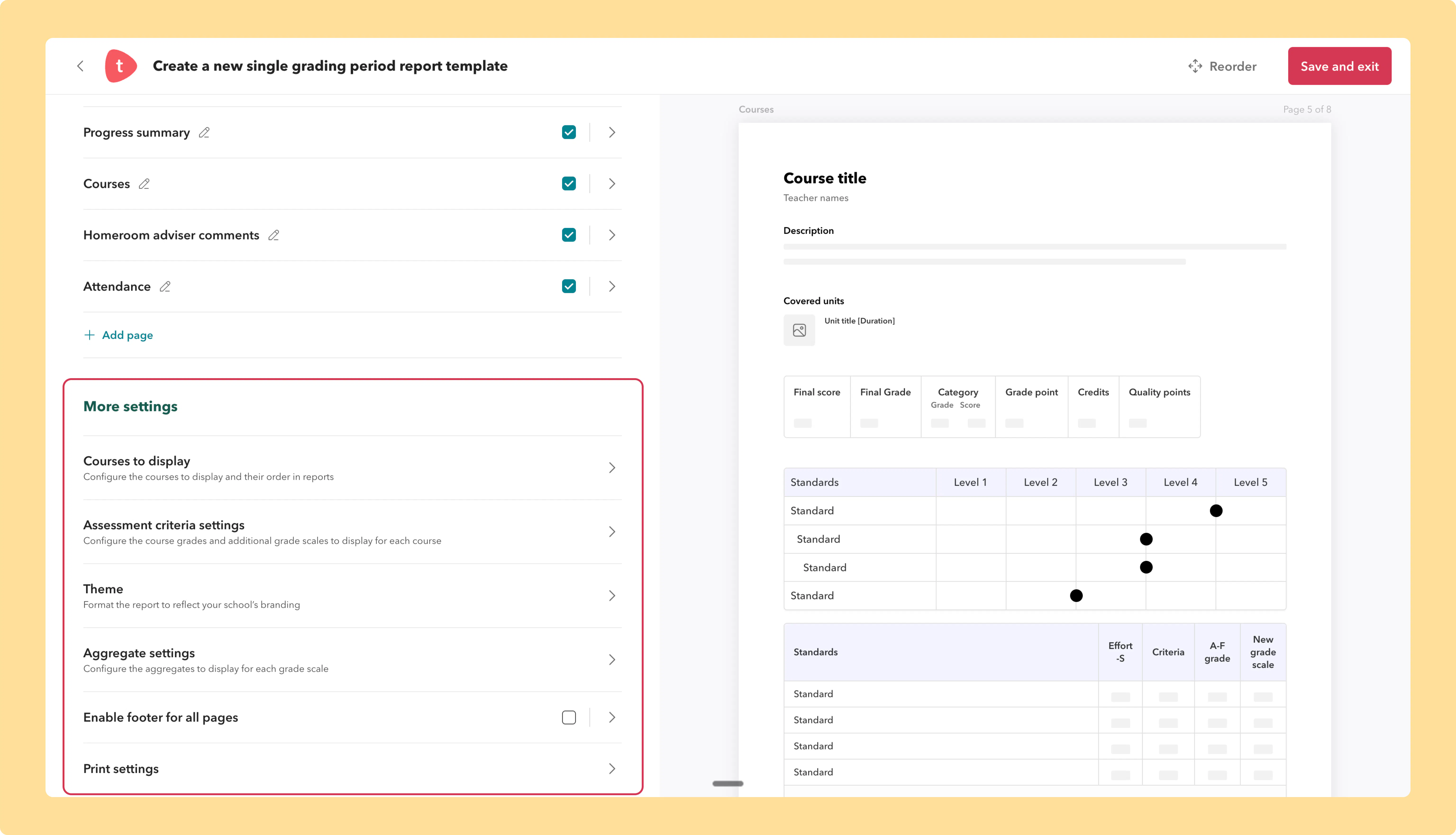Viewport: 1456px width, 835px height.
Task: Click the red Toddle logo icon
Action: [x=120, y=66]
